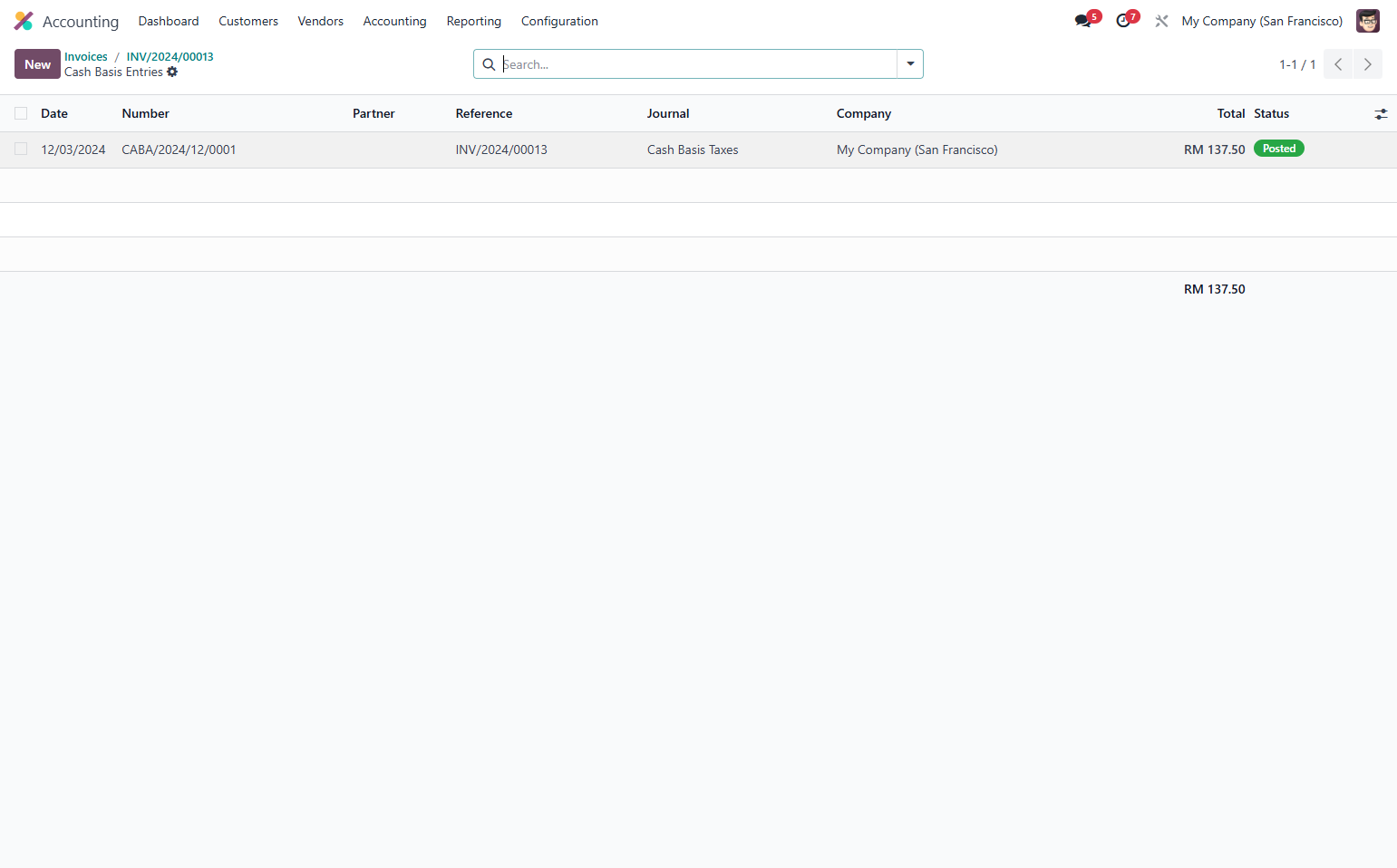
Task: Expand the search filters dropdown toggle
Action: [x=910, y=64]
